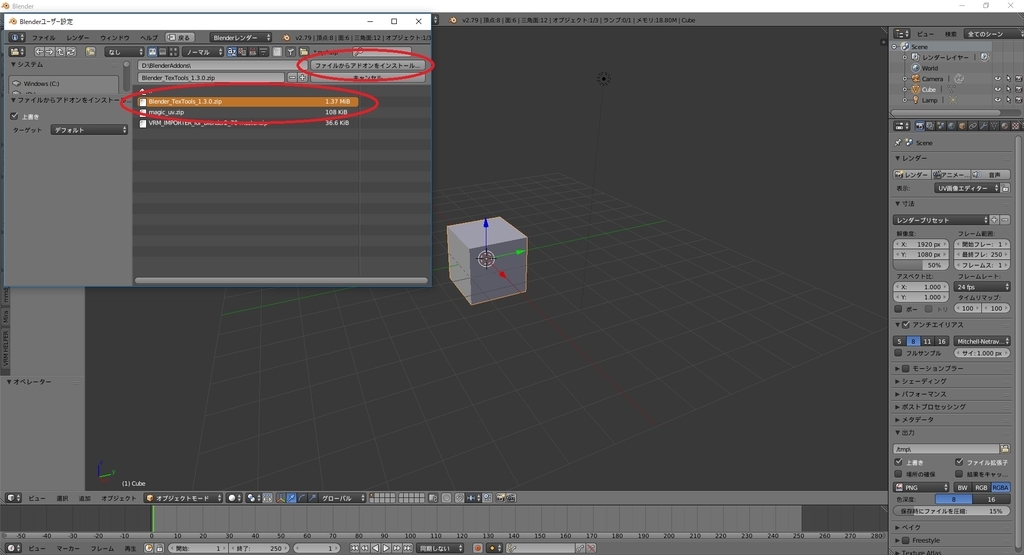Increment the file name with plus icon
1024x555 pixels.
click(x=302, y=78)
